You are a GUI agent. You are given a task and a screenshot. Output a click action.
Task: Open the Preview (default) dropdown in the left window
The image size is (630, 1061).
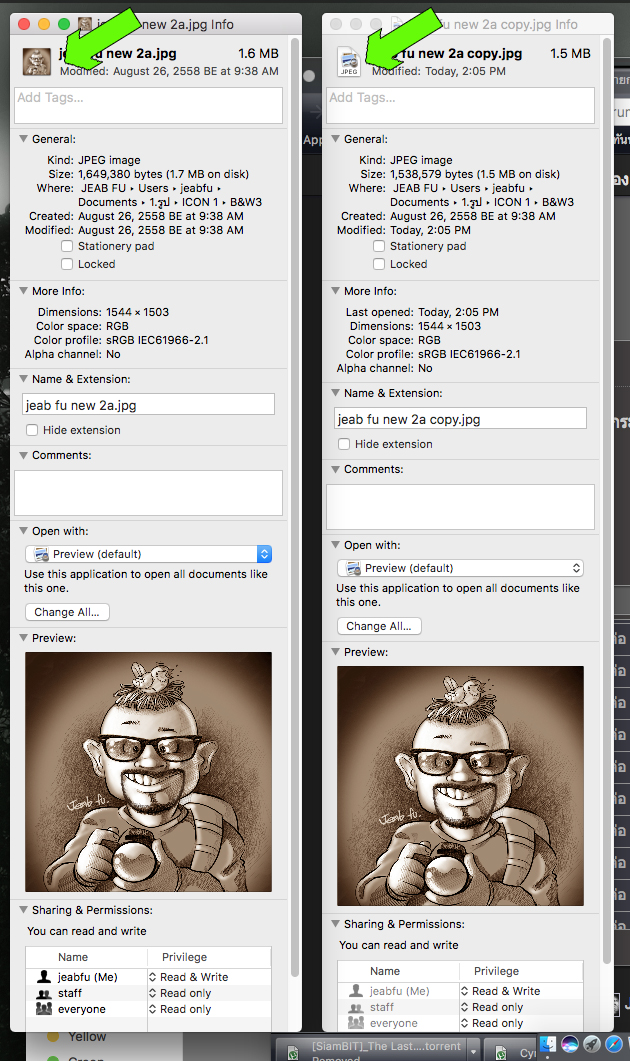tap(148, 554)
